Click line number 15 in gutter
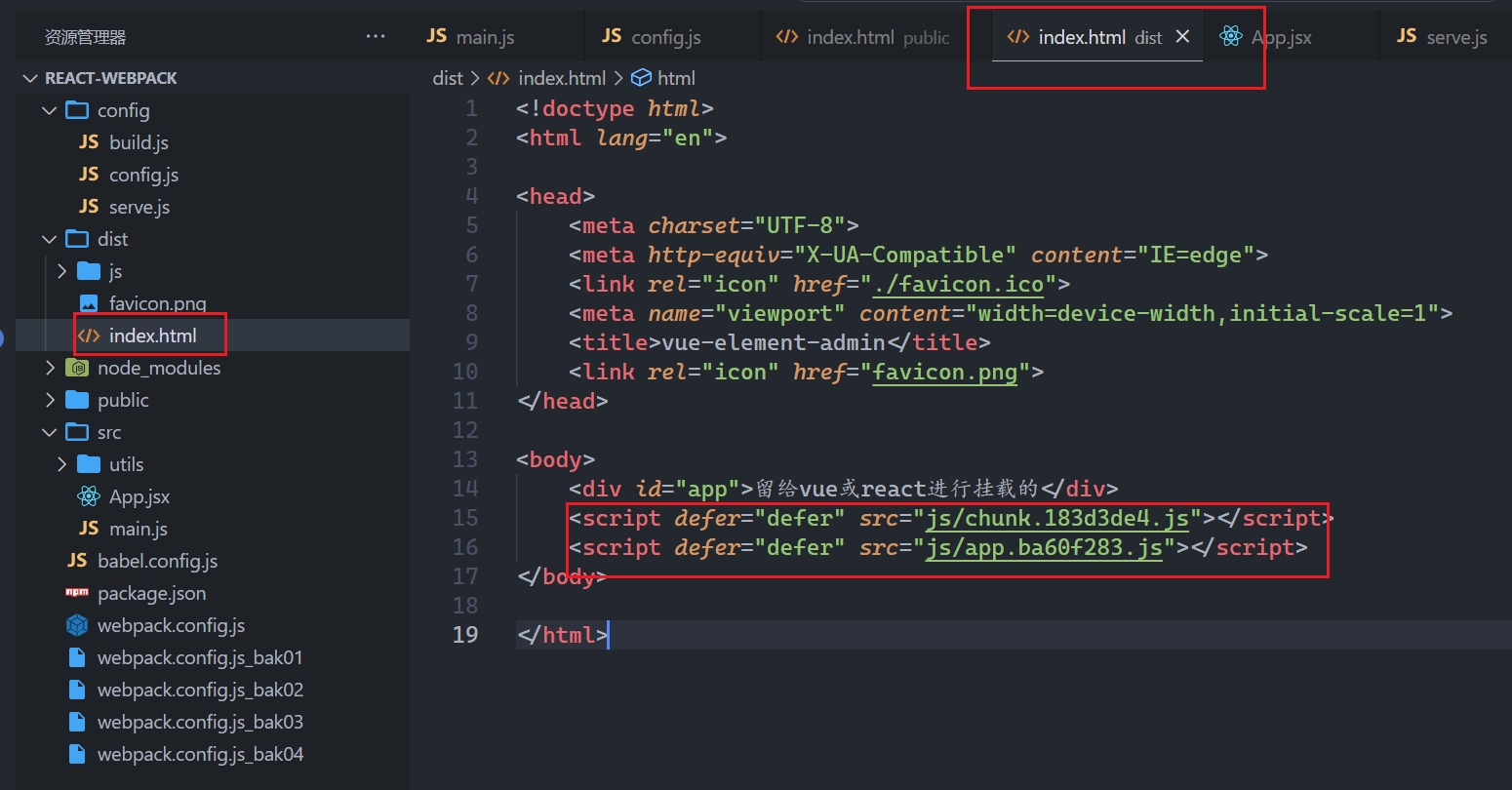 [466, 518]
